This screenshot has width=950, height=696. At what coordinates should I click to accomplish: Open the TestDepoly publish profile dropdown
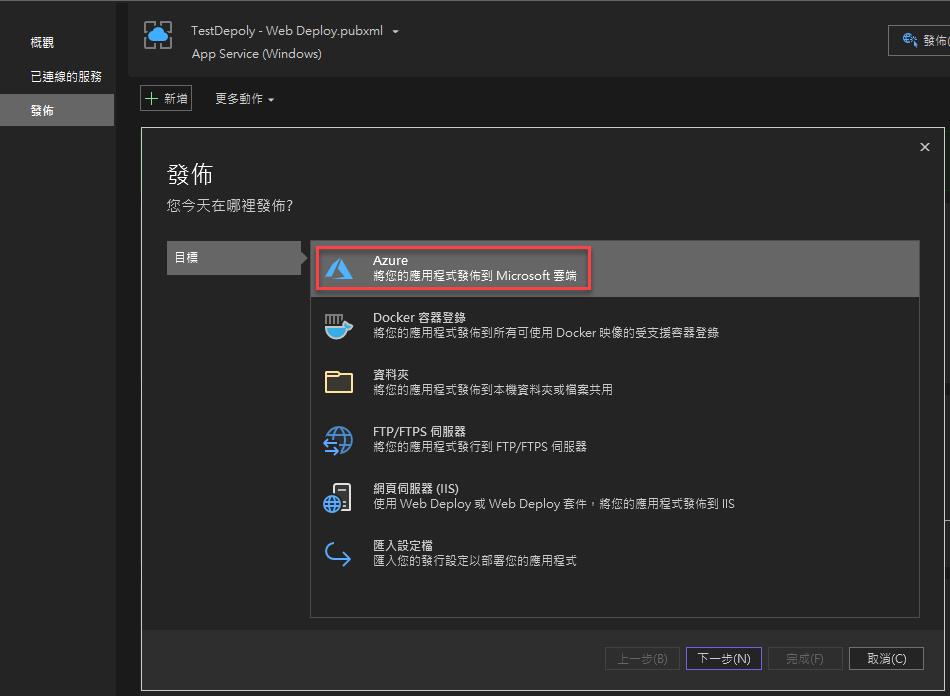coord(395,32)
